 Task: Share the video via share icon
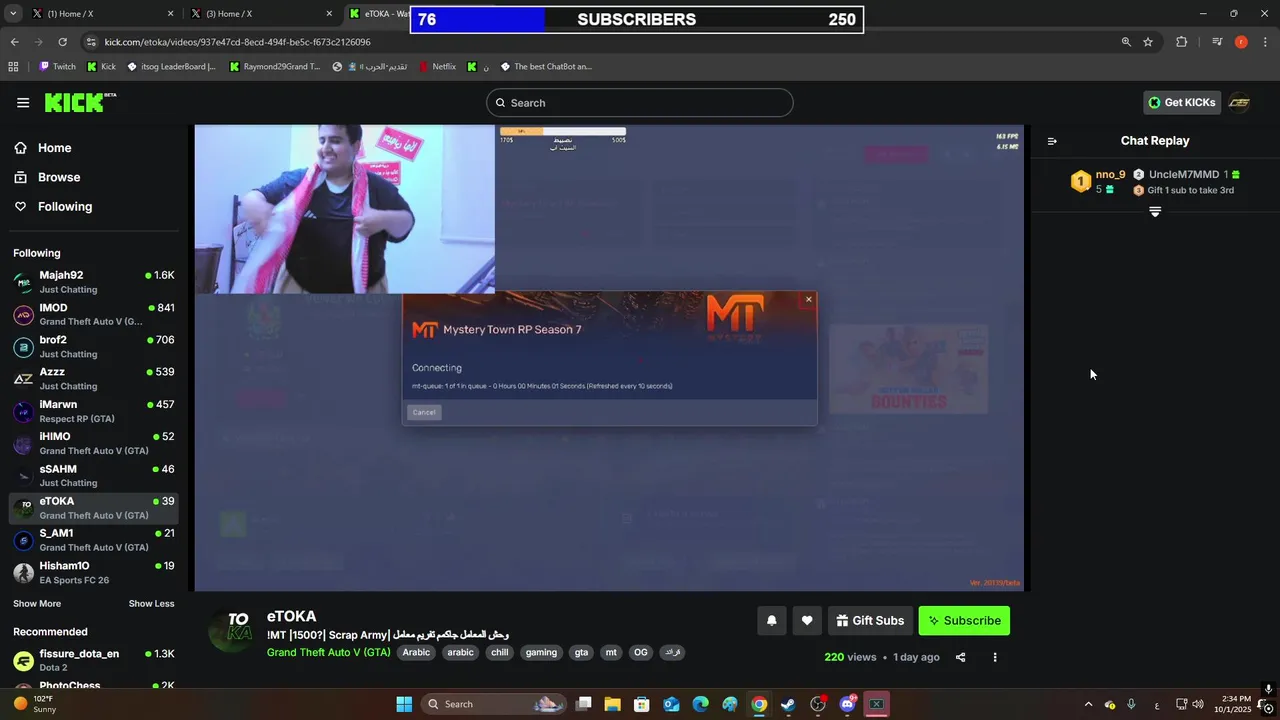(x=960, y=657)
